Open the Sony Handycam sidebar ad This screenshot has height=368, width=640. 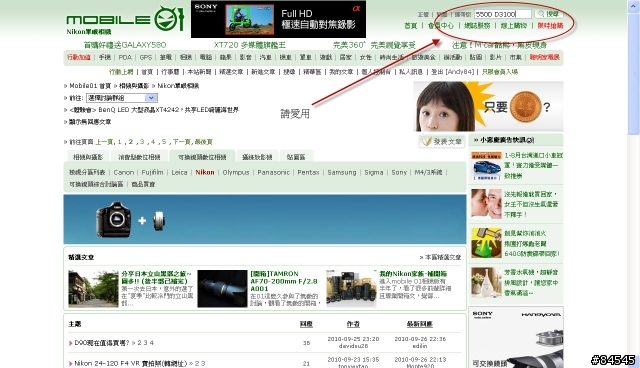click(516, 337)
